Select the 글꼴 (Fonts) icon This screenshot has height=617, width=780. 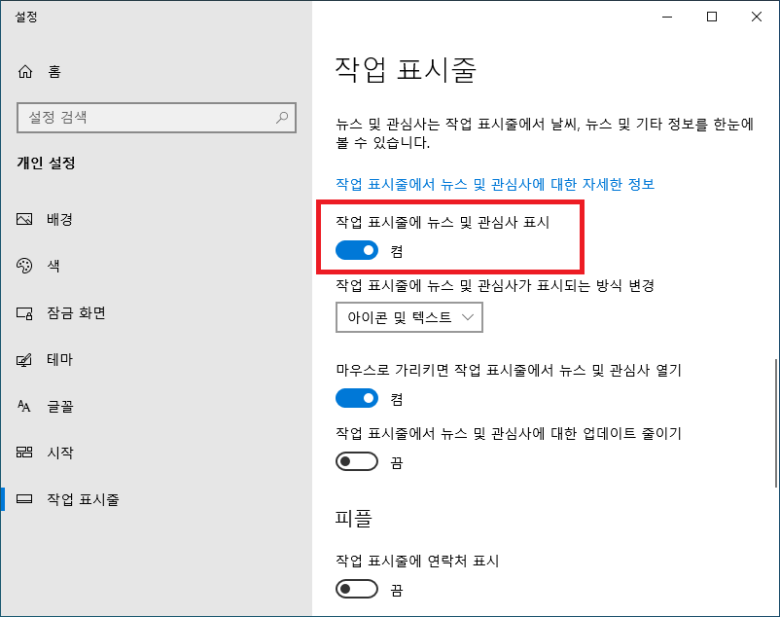pyautogui.click(x=26, y=406)
